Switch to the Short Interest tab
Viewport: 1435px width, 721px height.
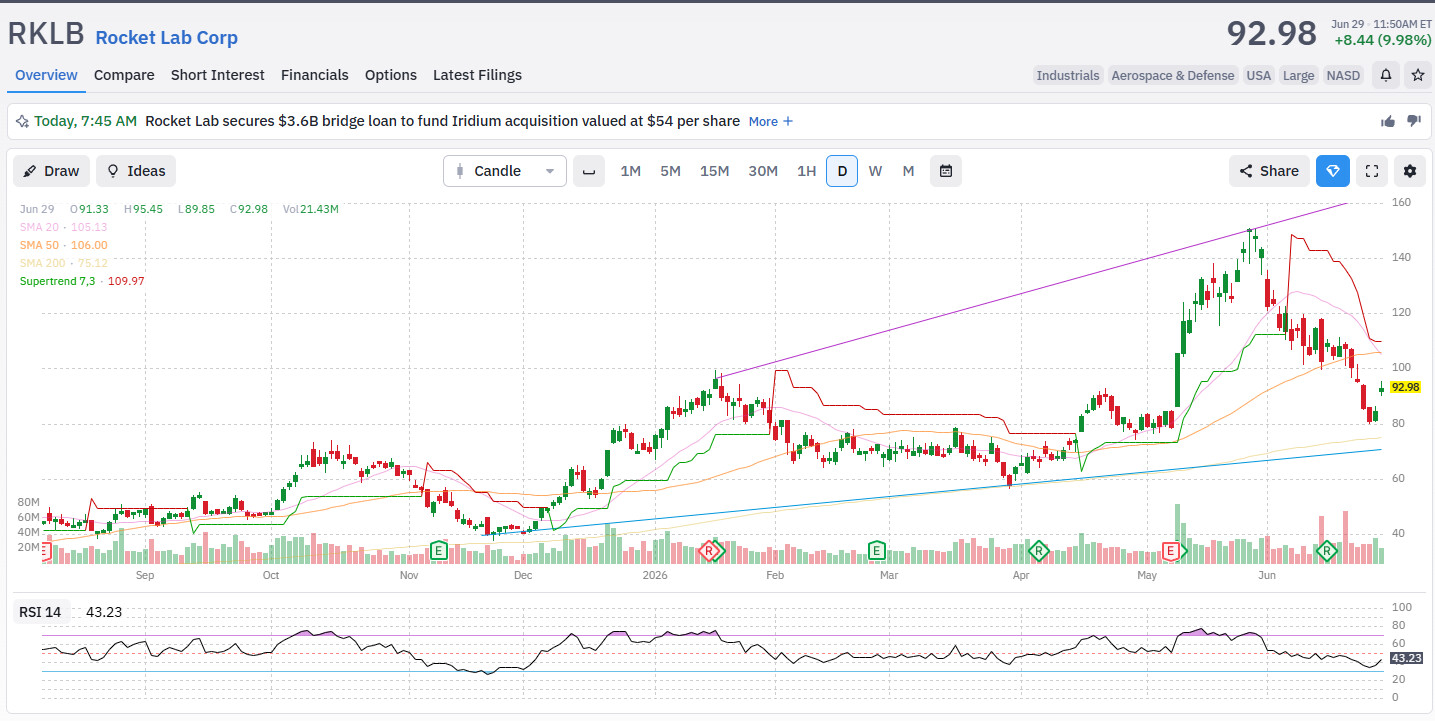coord(218,75)
